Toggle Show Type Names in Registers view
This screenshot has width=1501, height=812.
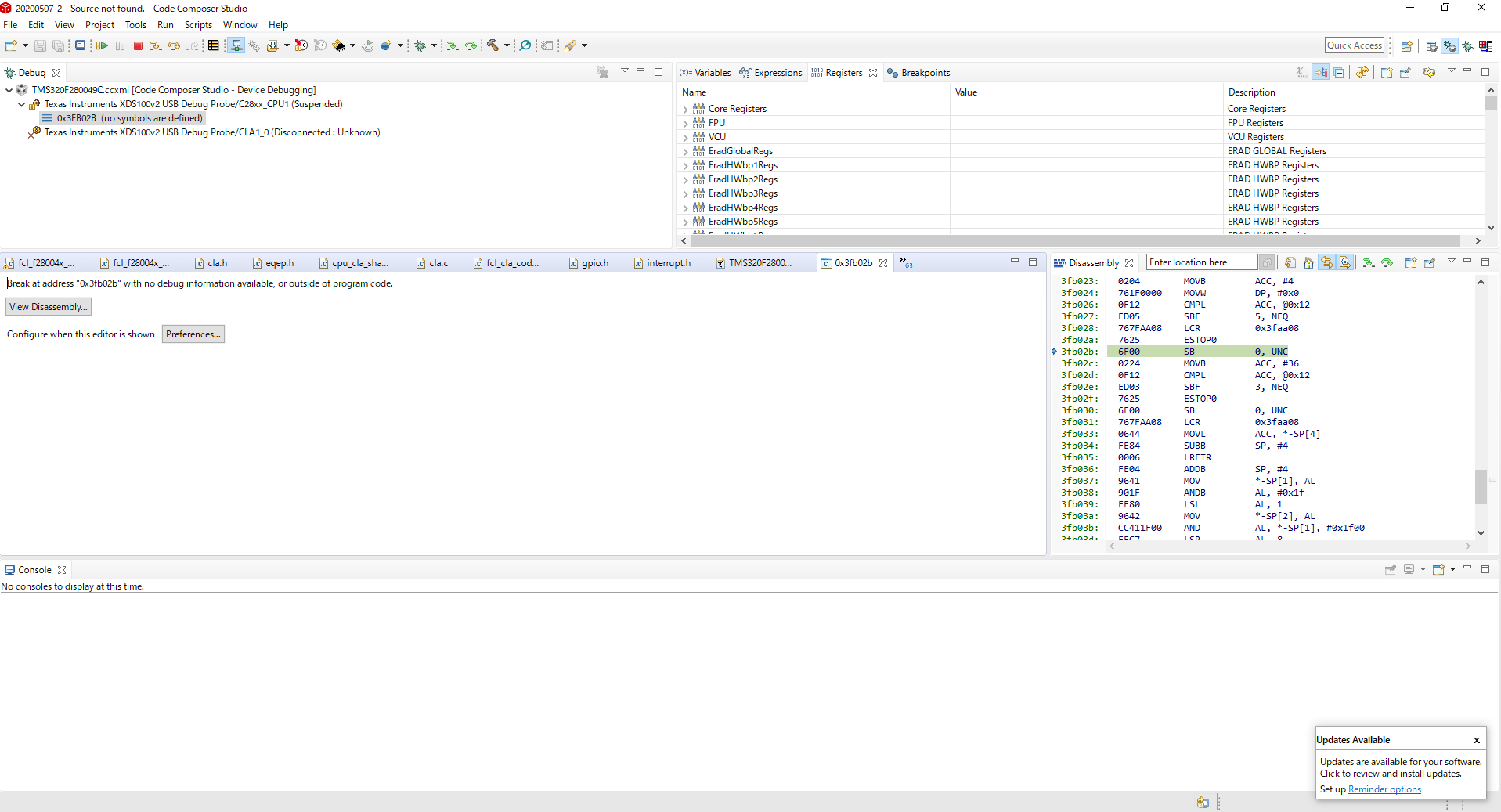[x=1302, y=73]
